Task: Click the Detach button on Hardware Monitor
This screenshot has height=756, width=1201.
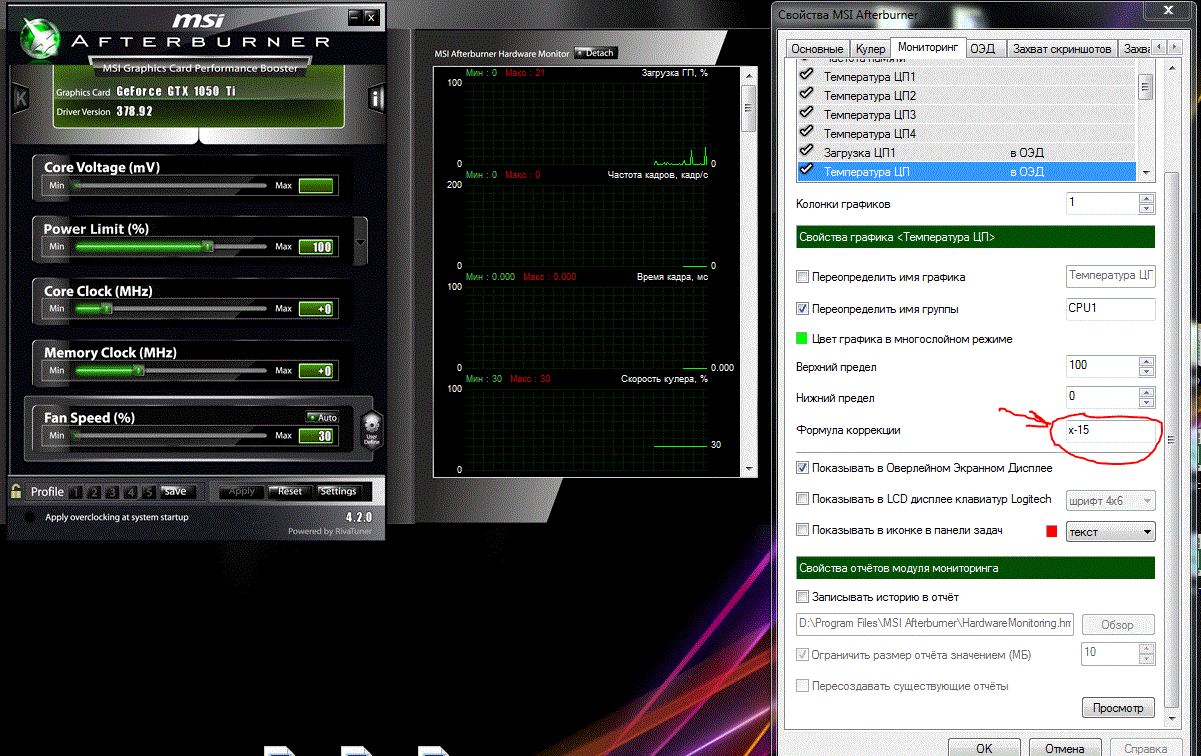Action: coord(596,53)
